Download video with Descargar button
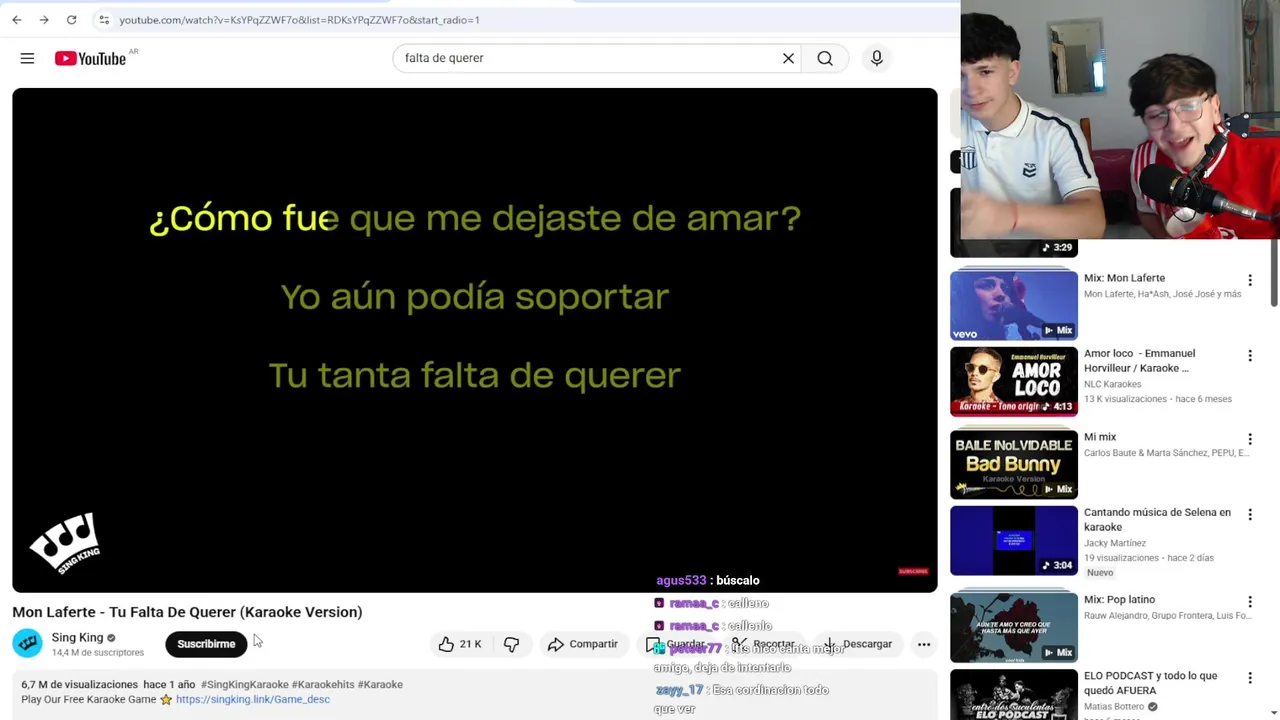 (x=857, y=644)
